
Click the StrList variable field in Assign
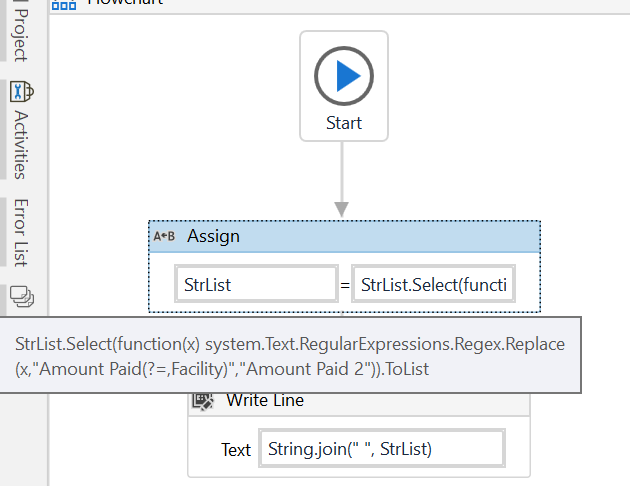click(x=256, y=285)
